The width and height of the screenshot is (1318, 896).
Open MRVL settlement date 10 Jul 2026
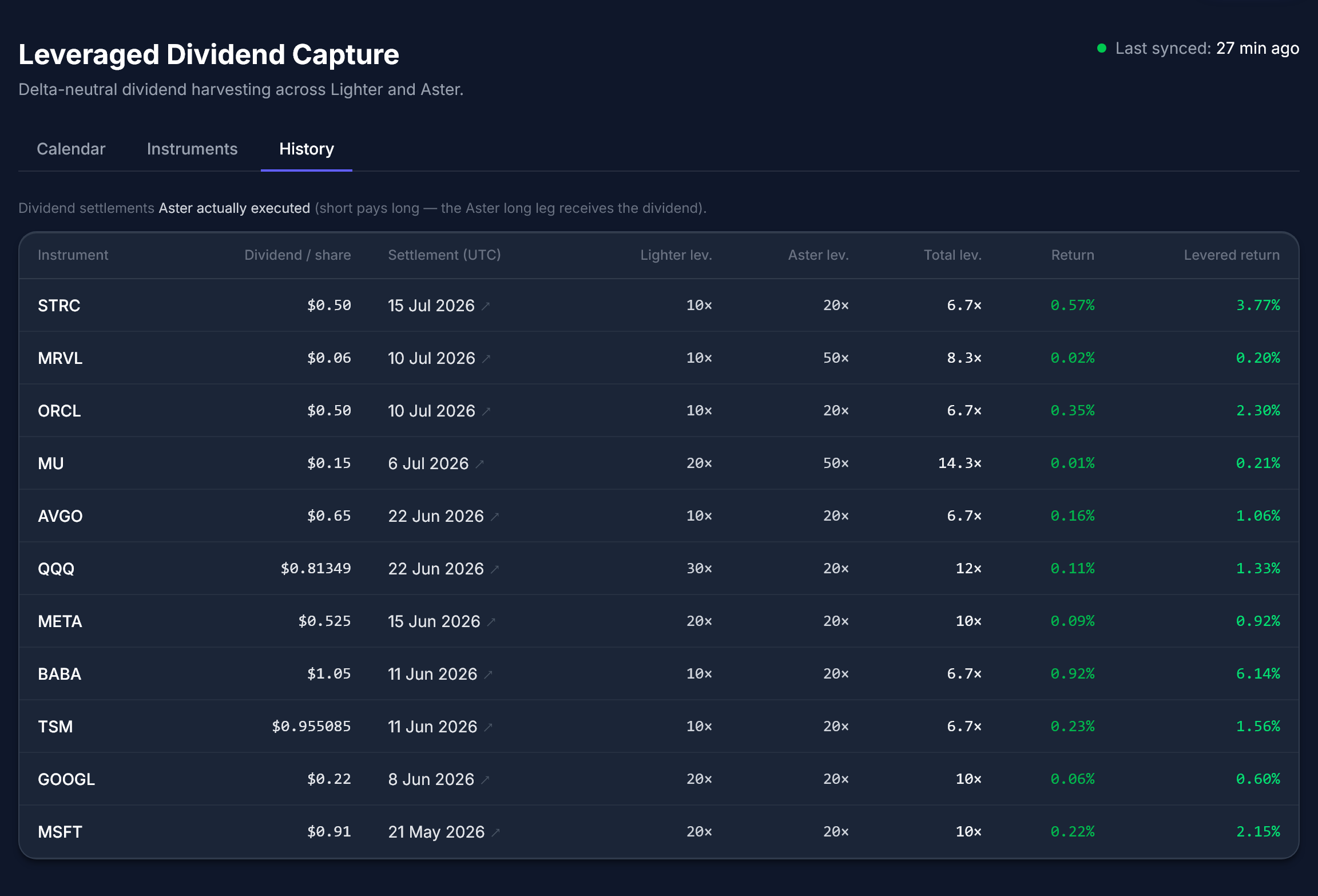click(431, 358)
